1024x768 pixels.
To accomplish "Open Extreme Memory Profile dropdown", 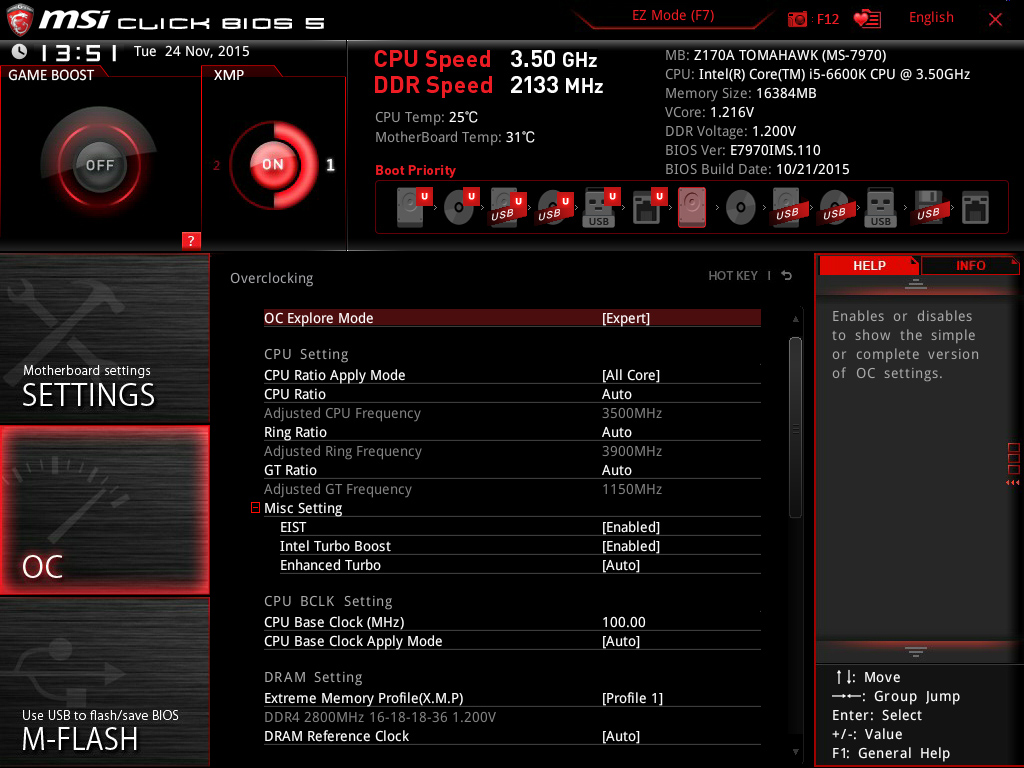I will 632,698.
